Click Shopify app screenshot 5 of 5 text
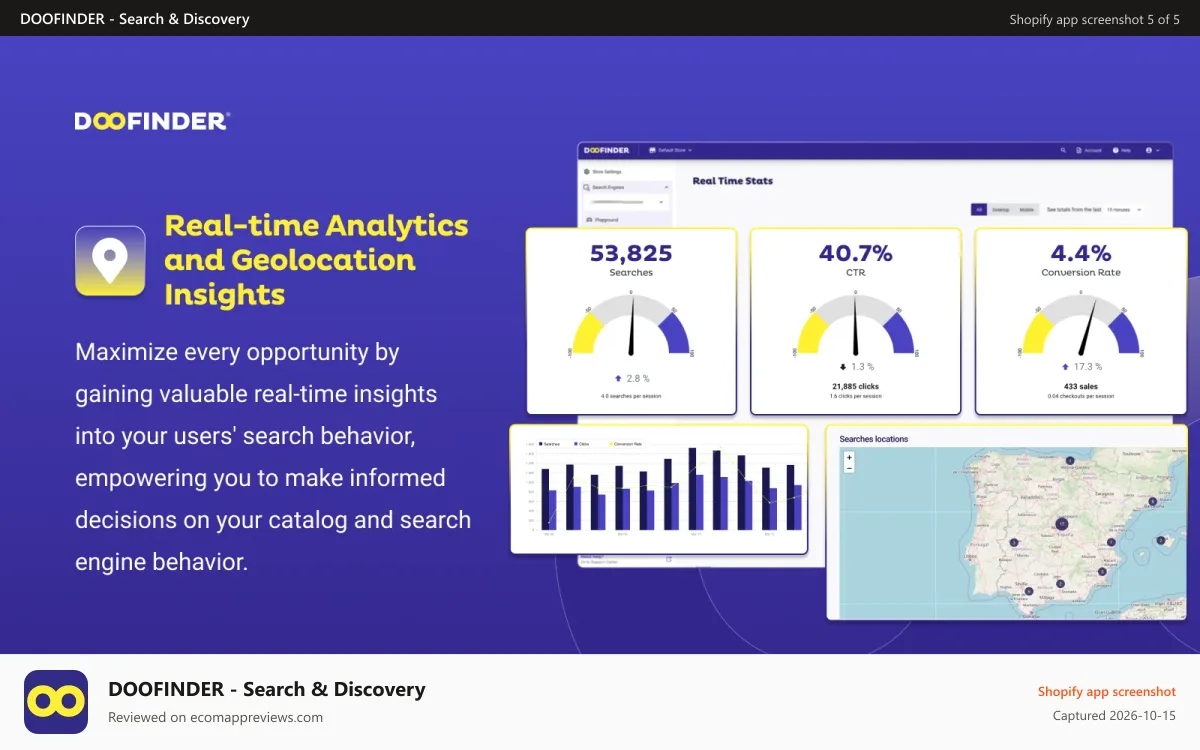 point(1094,19)
